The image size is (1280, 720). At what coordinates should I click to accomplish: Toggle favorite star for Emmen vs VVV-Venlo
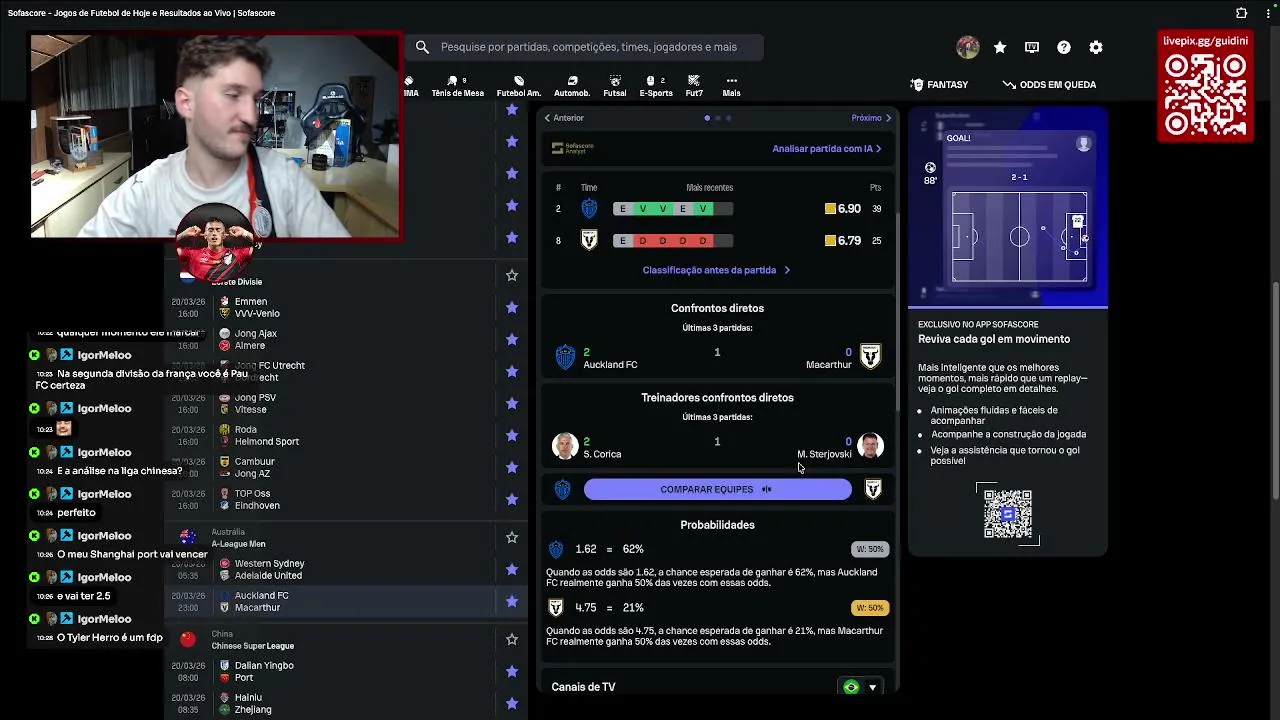(512, 307)
